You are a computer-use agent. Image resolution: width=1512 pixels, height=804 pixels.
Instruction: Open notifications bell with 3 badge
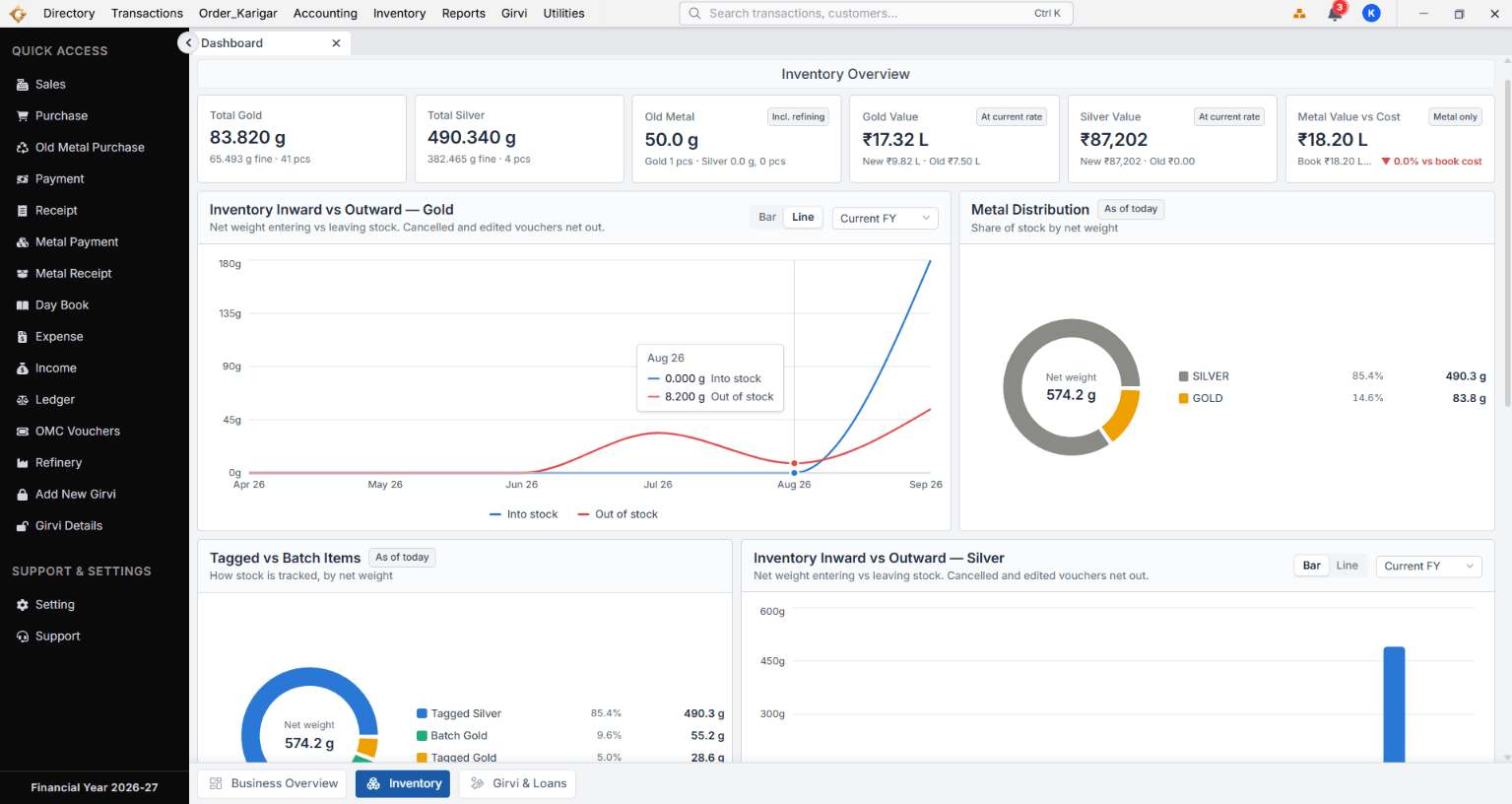tap(1336, 13)
